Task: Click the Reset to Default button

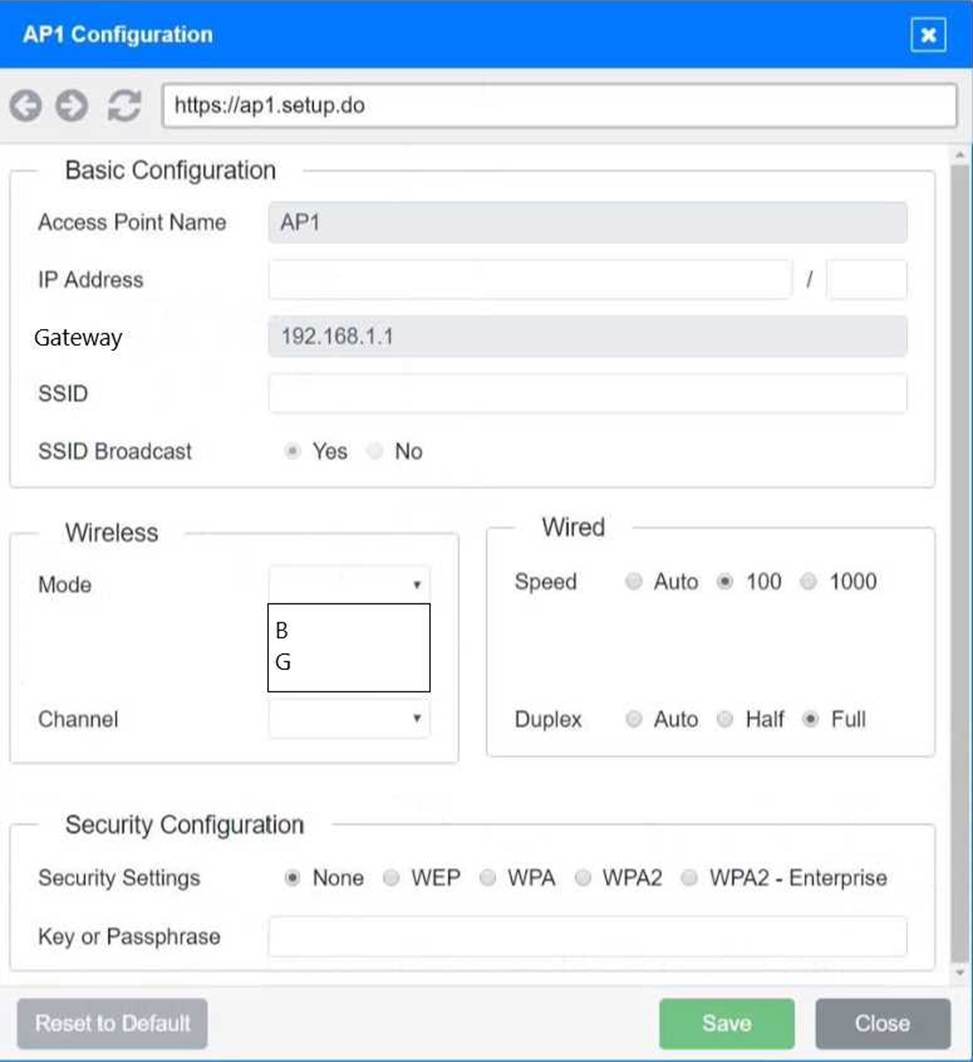Action: [x=112, y=1023]
